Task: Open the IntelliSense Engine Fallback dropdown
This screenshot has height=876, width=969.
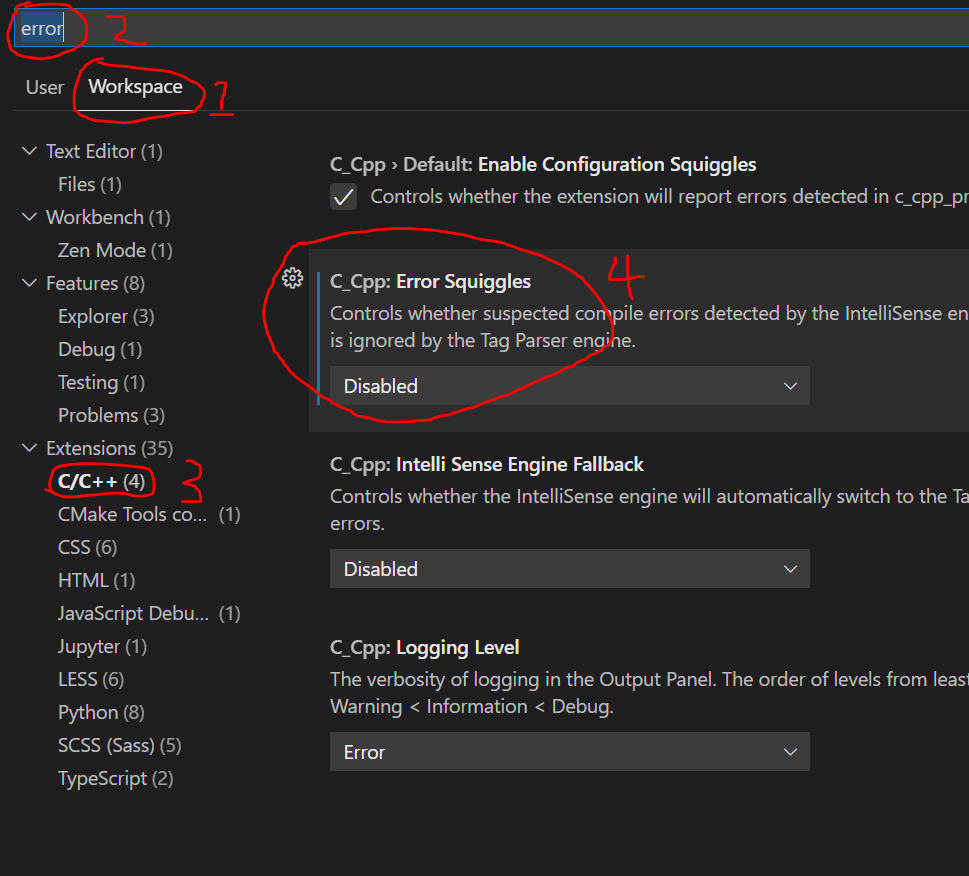Action: point(569,569)
